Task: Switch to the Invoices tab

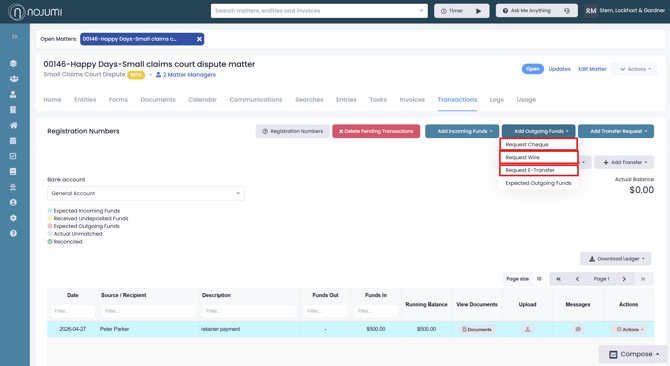Action: (x=412, y=100)
